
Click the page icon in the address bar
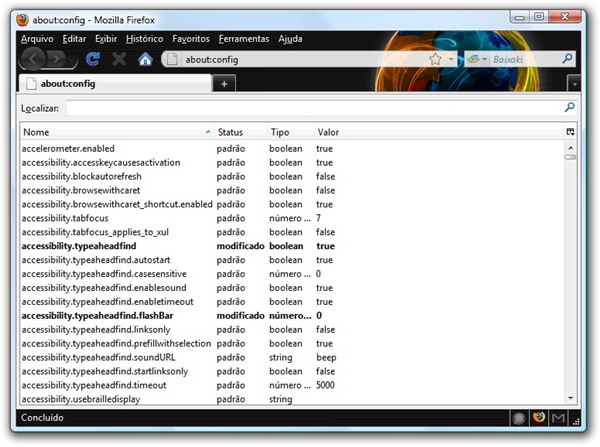coord(172,59)
